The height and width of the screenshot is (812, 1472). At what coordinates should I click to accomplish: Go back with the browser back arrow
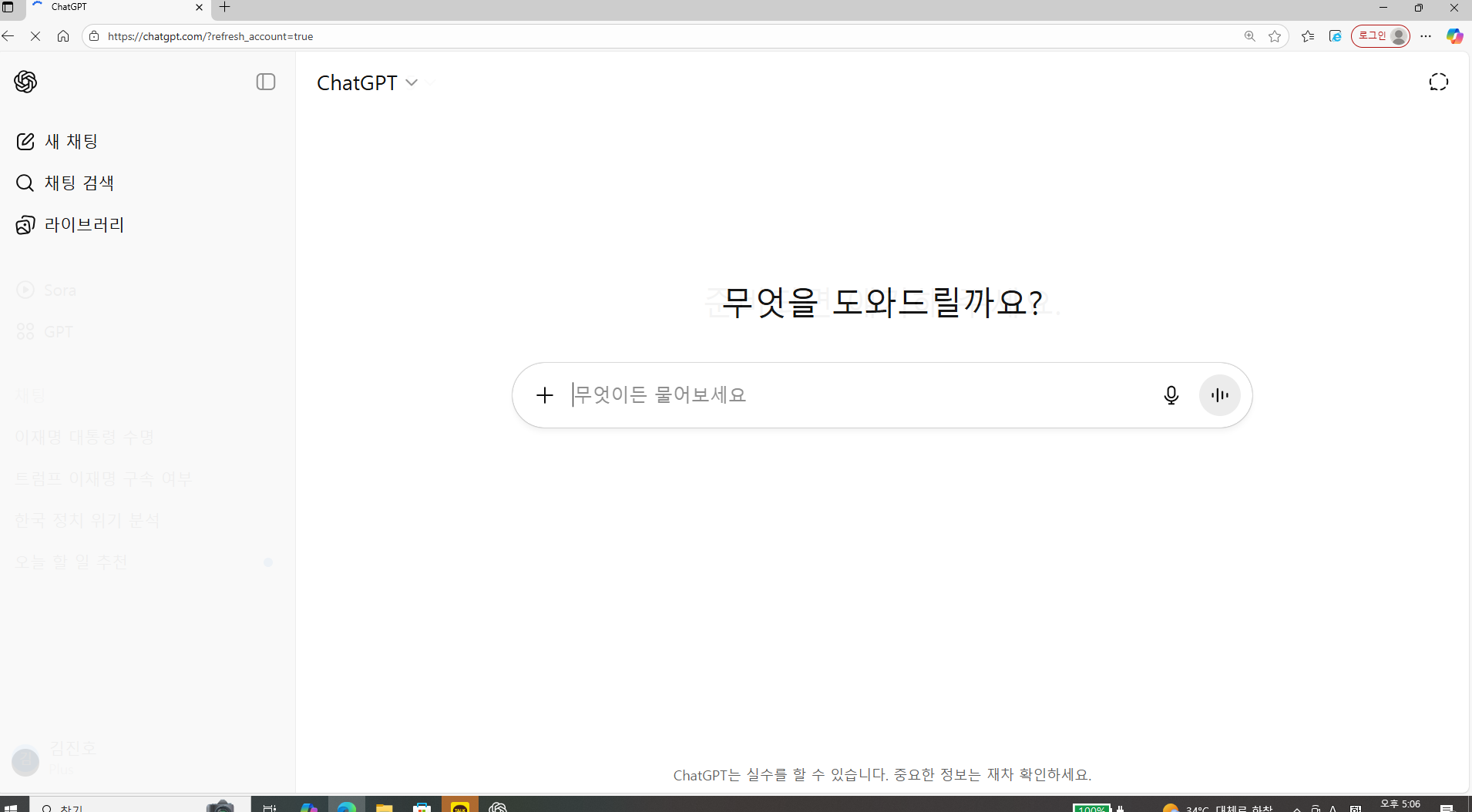click(x=8, y=36)
